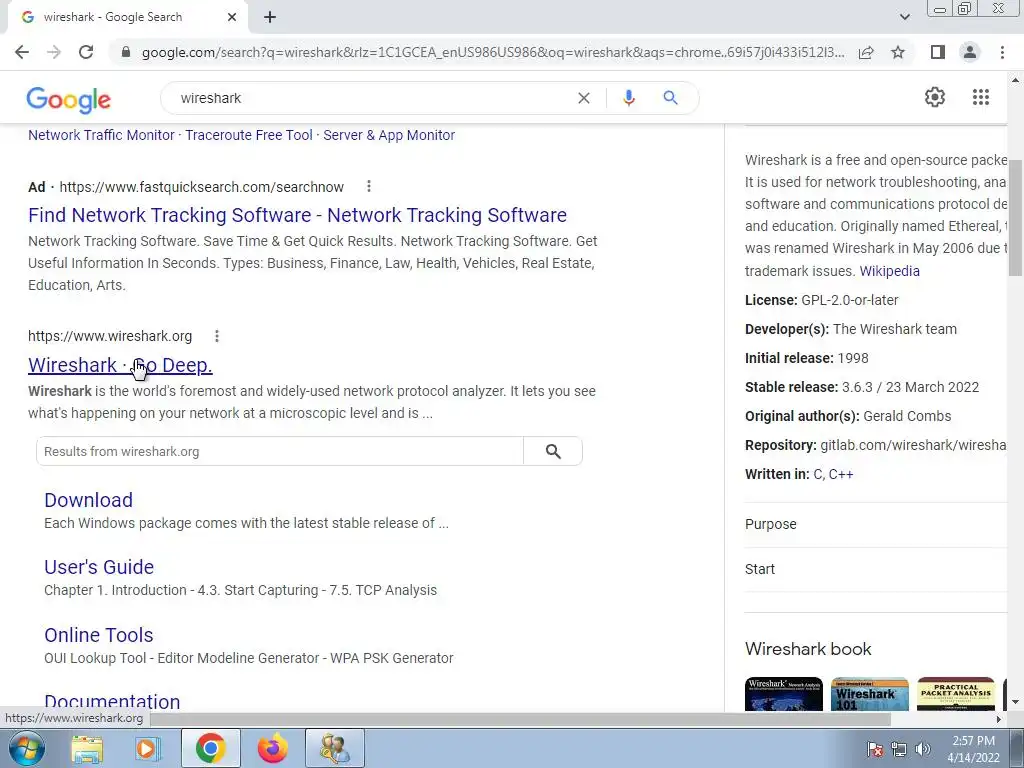
Task: Click the Action Center flag tray icon
Action: (874, 749)
